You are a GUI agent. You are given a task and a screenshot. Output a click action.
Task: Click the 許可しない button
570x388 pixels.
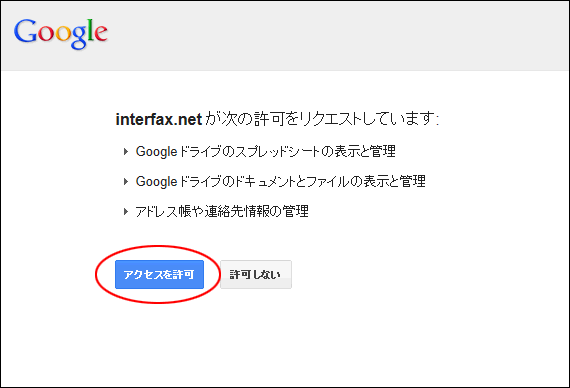256,275
